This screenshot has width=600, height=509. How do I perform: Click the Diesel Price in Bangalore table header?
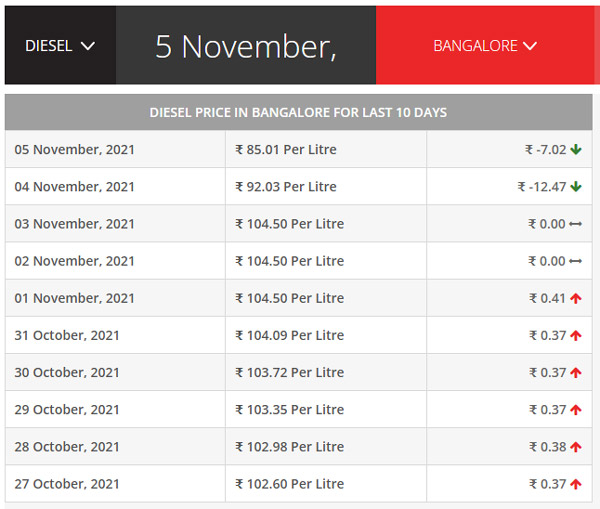pos(298,112)
